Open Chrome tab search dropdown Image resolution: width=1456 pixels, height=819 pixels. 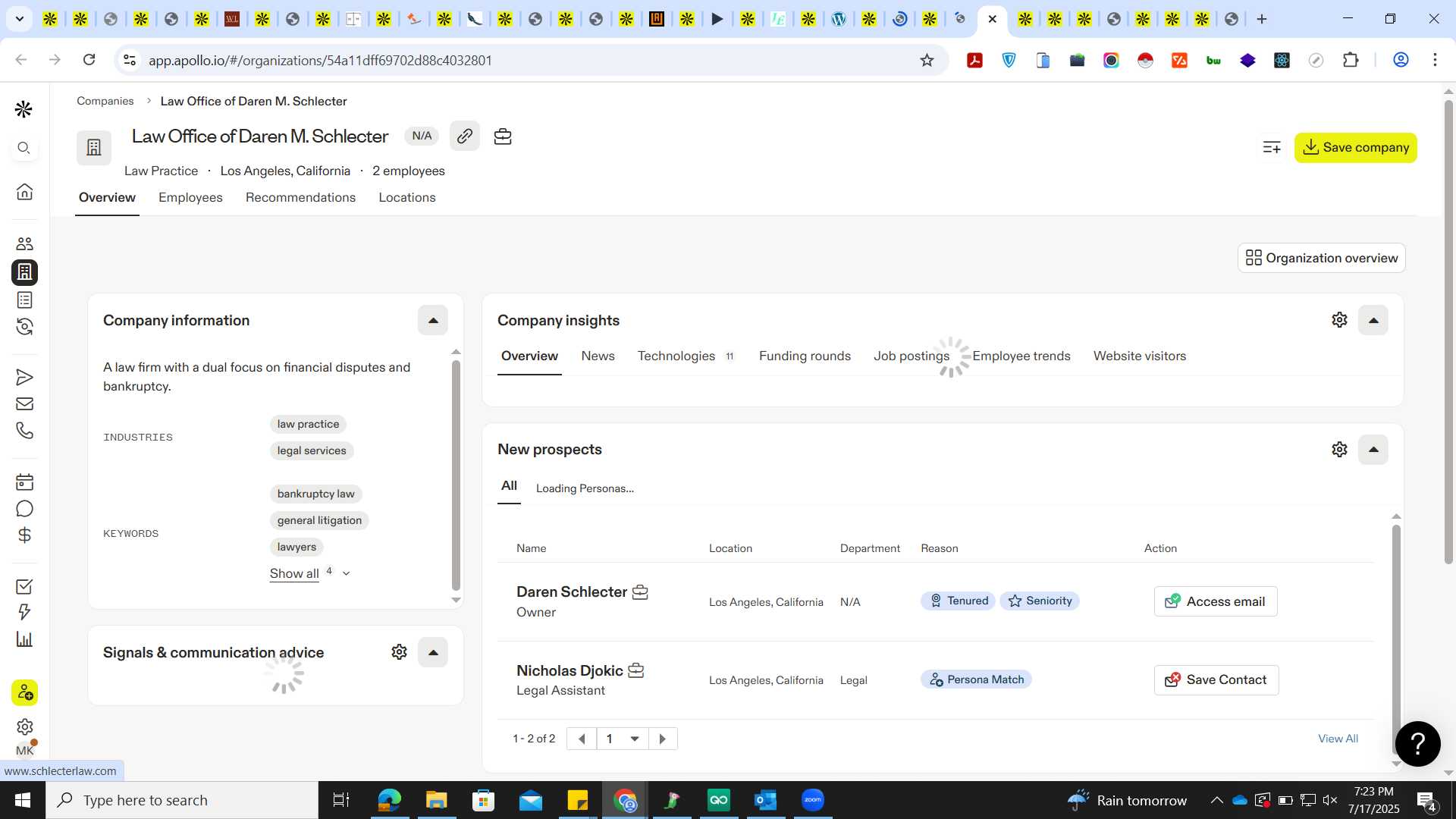coord(19,19)
